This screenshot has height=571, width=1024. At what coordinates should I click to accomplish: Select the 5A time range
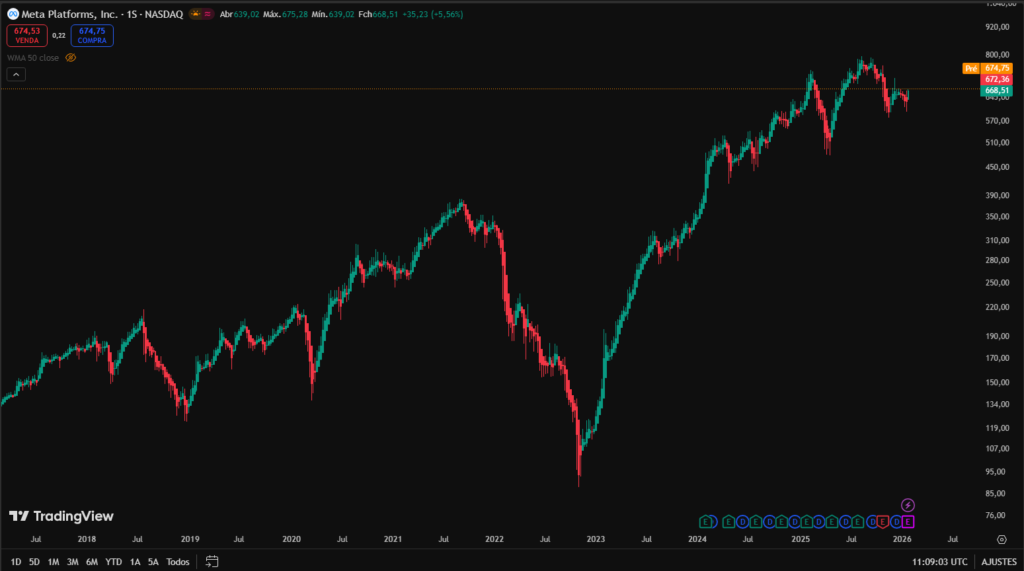(x=152, y=562)
